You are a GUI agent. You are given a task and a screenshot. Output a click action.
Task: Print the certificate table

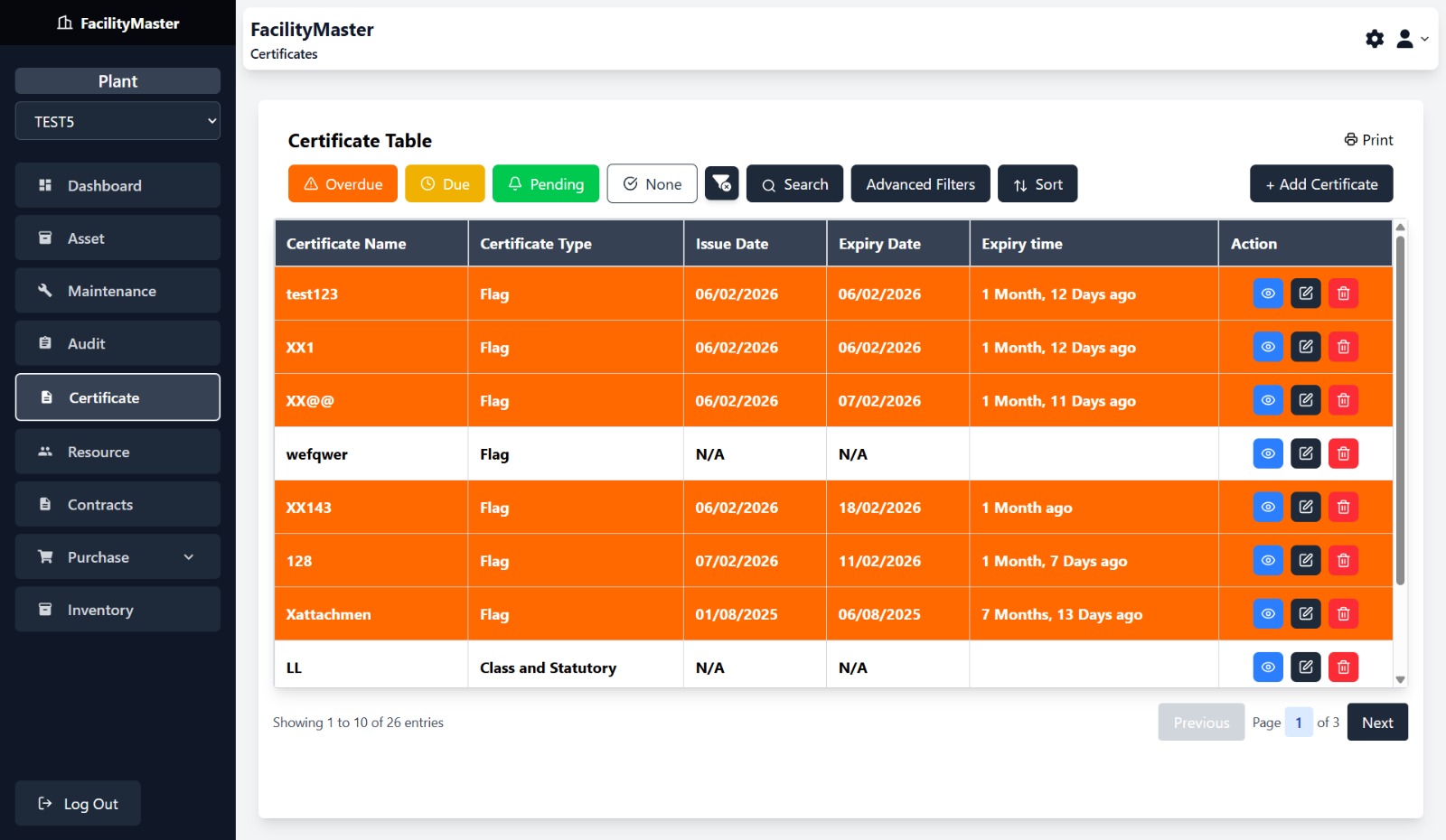pos(1368,140)
